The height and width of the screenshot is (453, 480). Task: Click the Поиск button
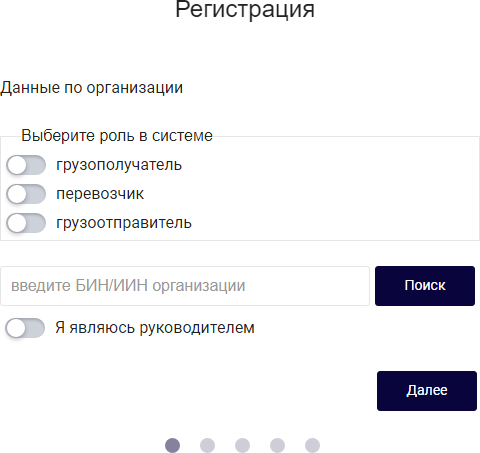pyautogui.click(x=425, y=286)
